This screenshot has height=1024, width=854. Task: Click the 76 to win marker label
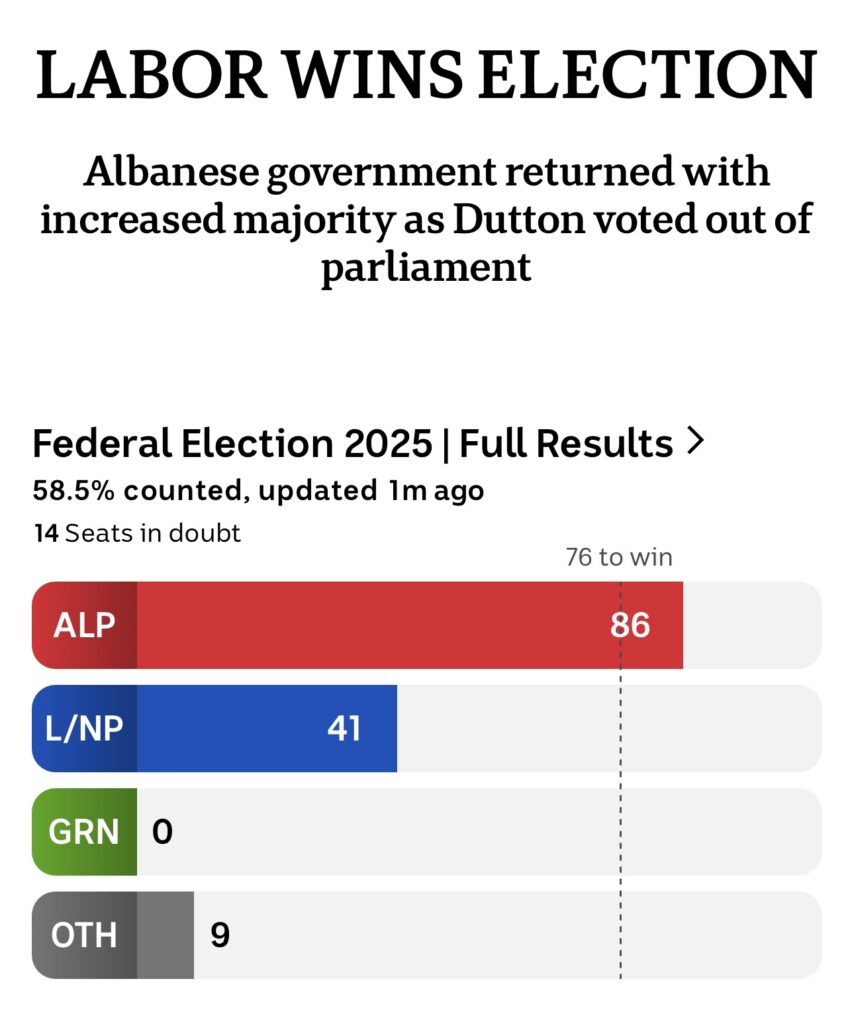[619, 557]
